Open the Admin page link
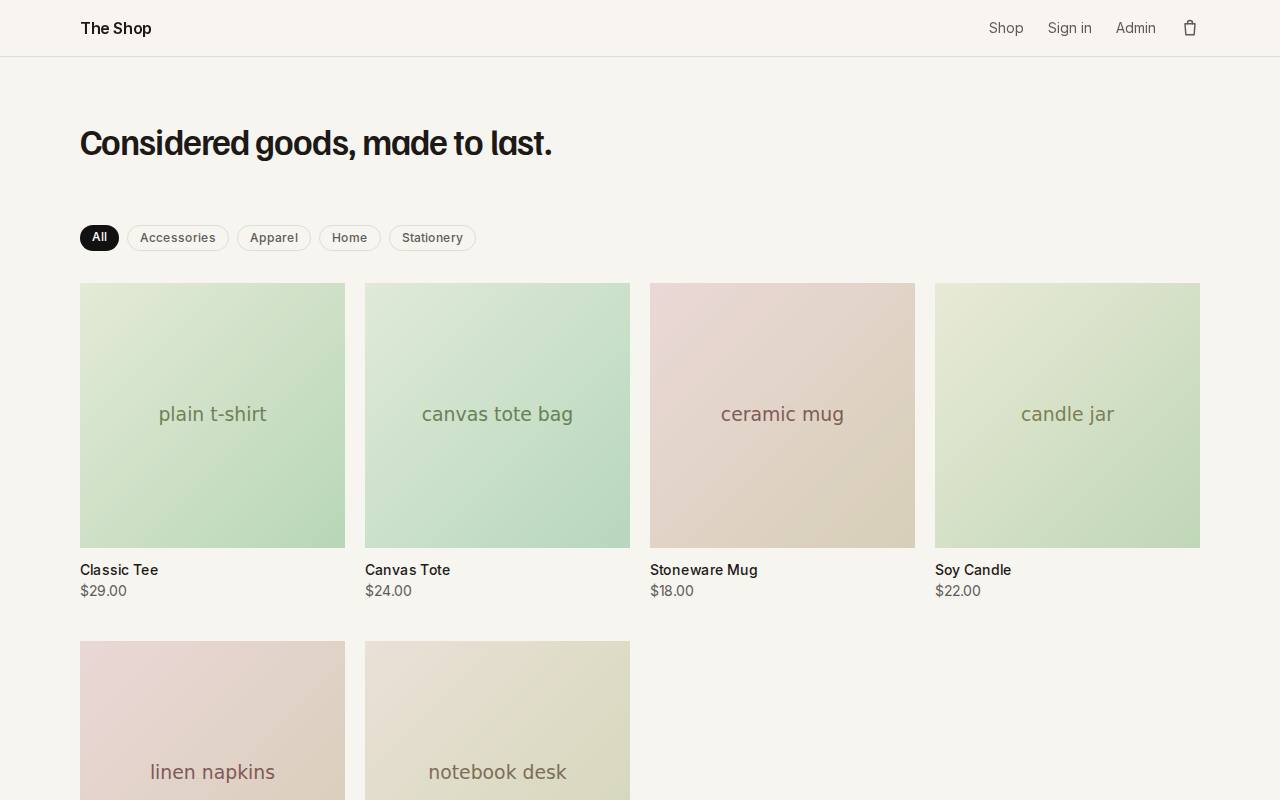This screenshot has height=800, width=1280. pos(1136,28)
